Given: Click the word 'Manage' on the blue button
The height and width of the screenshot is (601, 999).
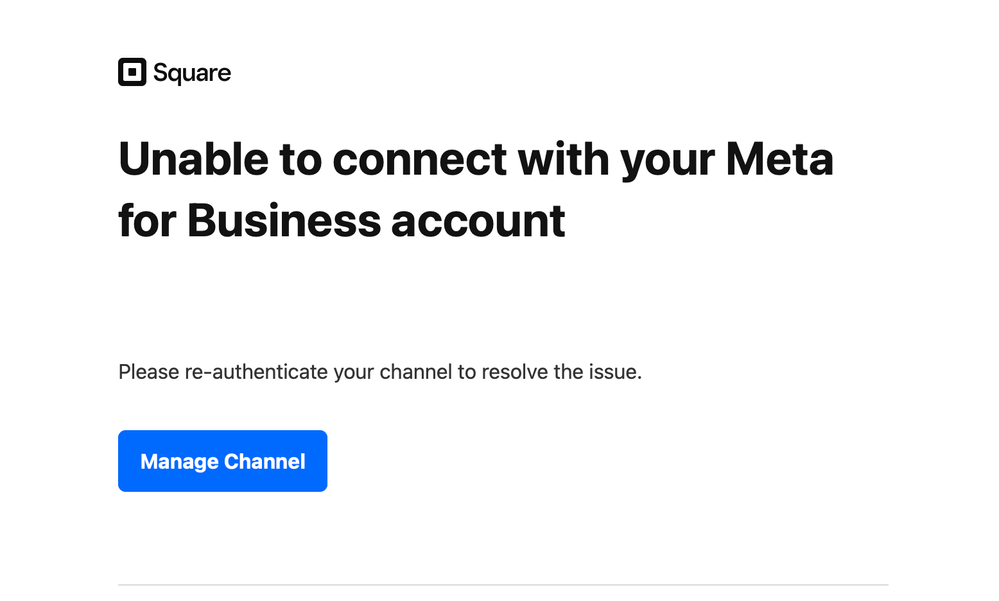Looking at the screenshot, I should coord(179,462).
